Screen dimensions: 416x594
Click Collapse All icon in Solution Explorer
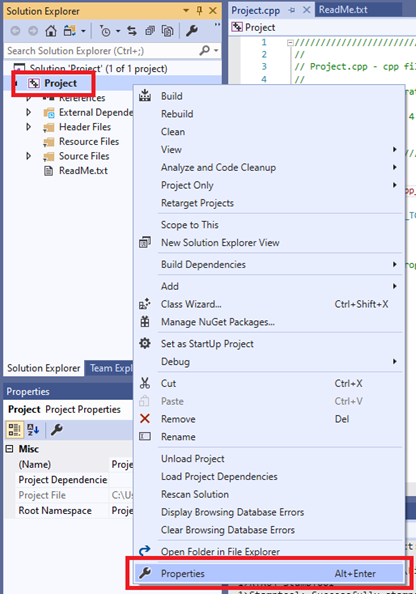click(150, 31)
